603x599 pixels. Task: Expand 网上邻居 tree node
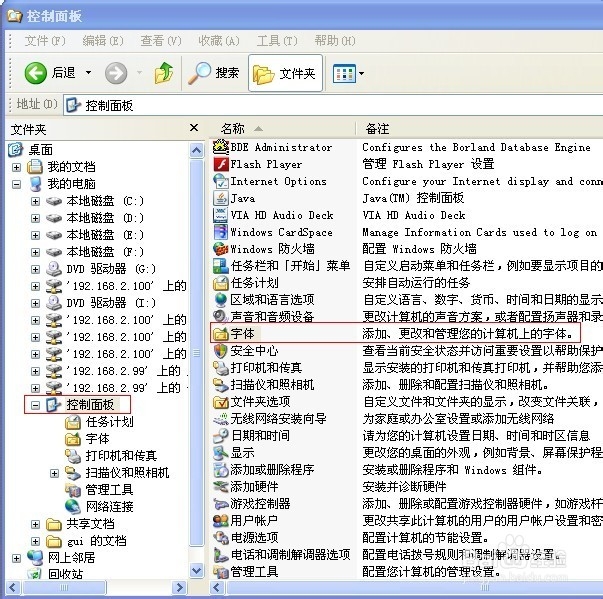click(17, 558)
